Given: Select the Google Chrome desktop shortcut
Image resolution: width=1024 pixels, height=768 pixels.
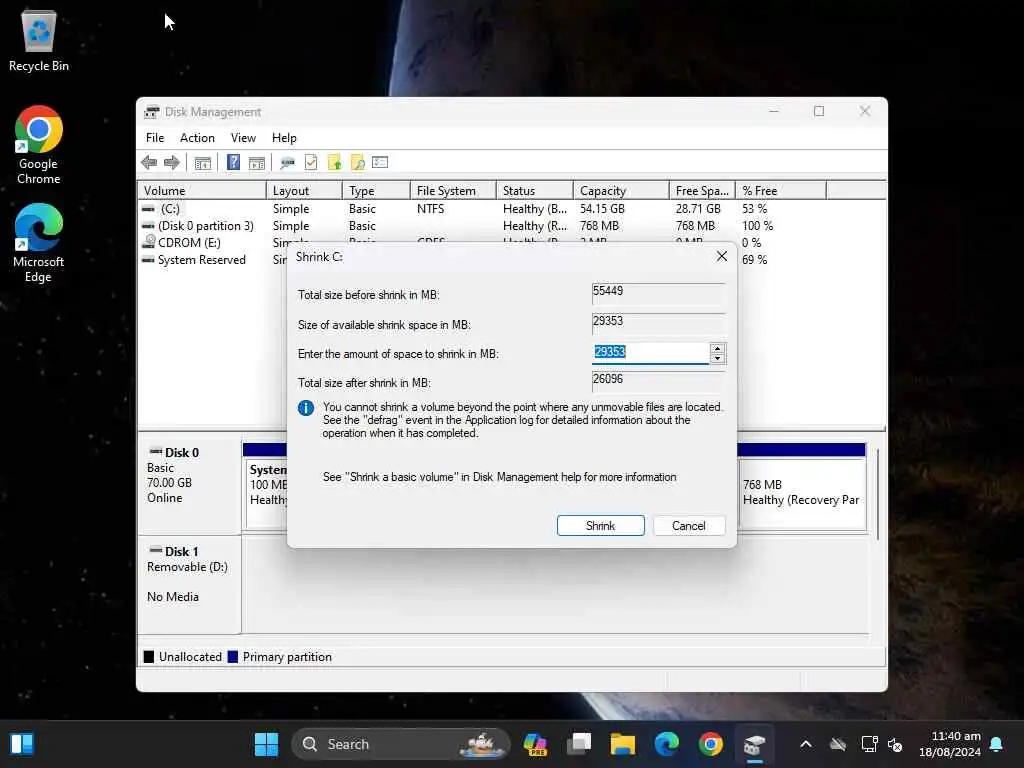Looking at the screenshot, I should 39,145.
